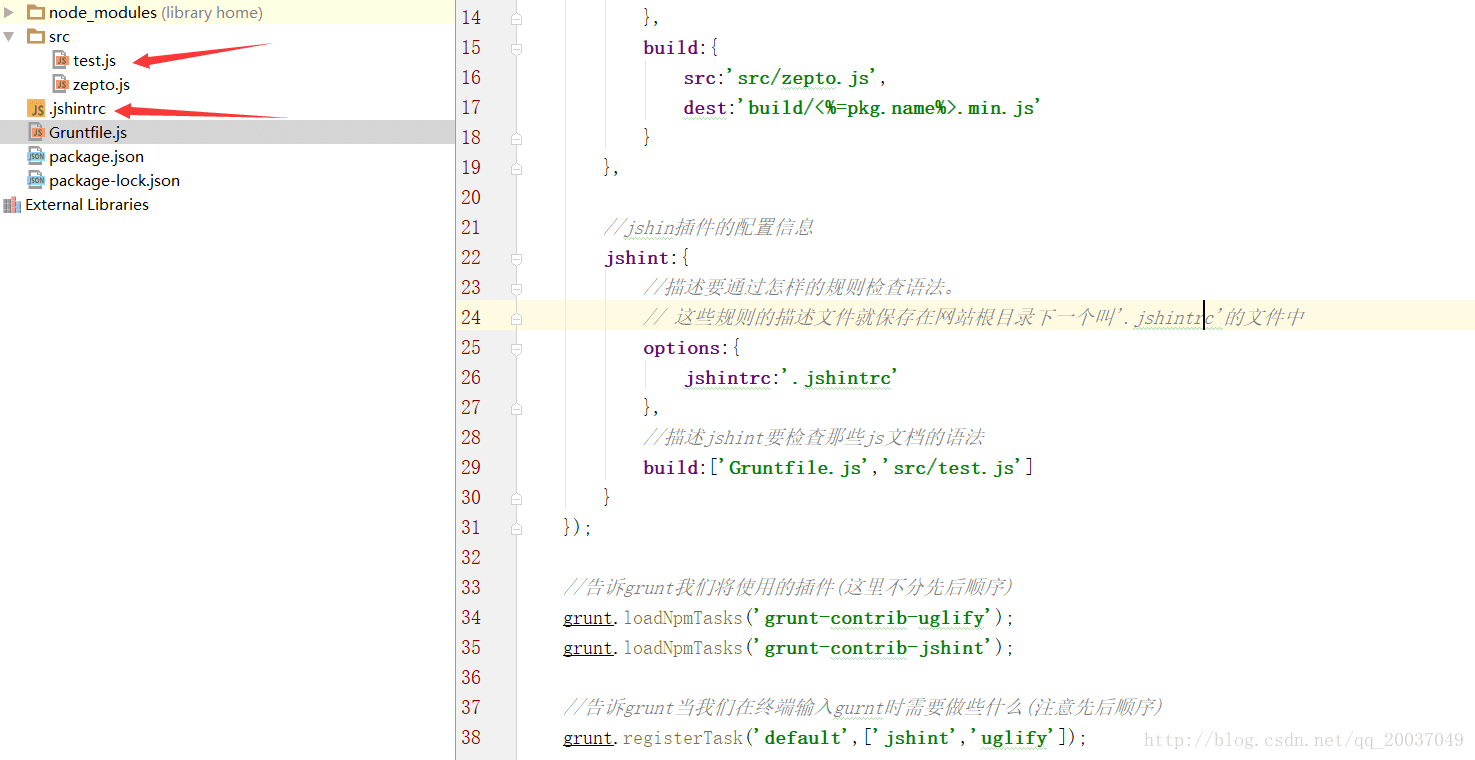Click loadNpmTasks on line 34

coord(683,618)
